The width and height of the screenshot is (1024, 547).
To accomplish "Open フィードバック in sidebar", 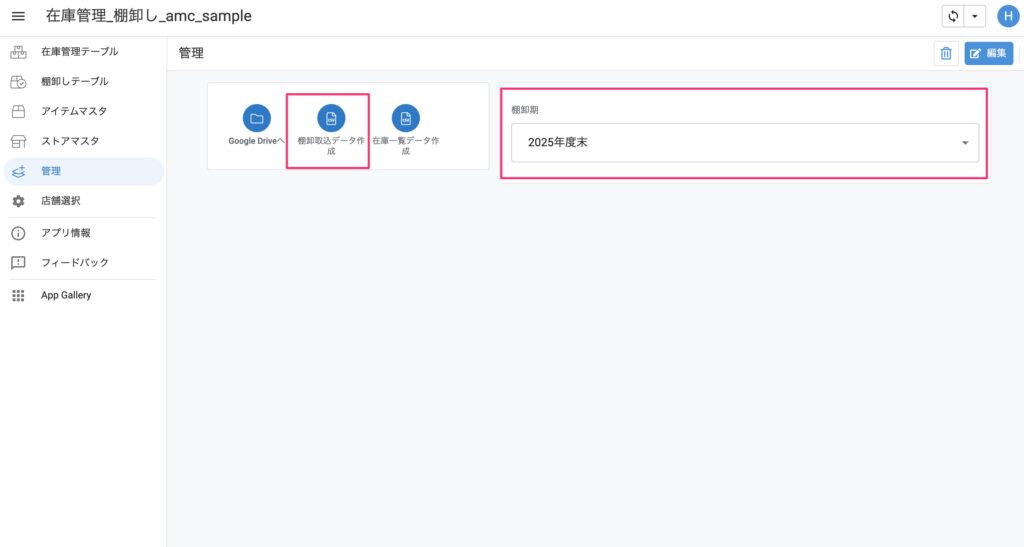I will click(x=84, y=262).
